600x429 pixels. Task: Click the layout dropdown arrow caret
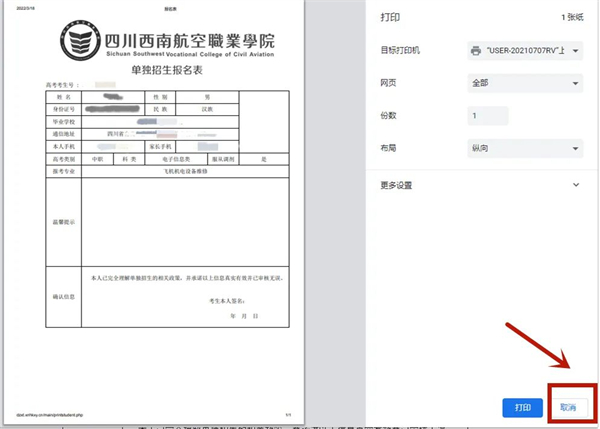pos(576,148)
